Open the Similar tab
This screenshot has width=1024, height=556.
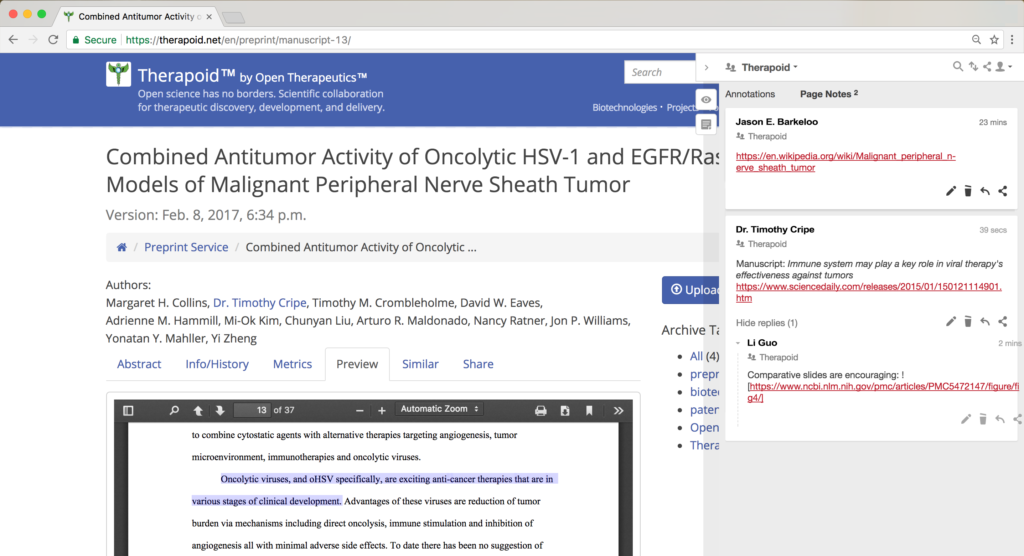[x=420, y=364]
